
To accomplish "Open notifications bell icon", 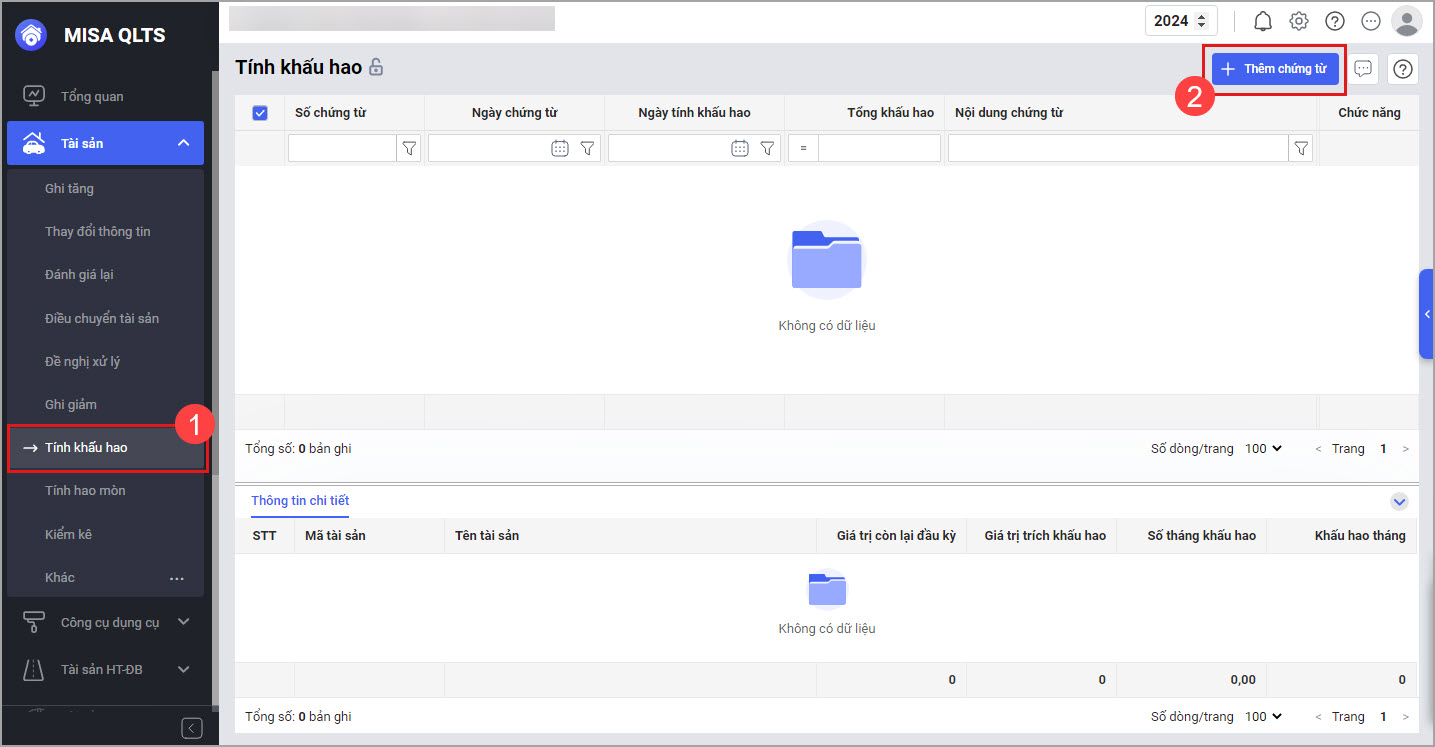I will 1263,21.
